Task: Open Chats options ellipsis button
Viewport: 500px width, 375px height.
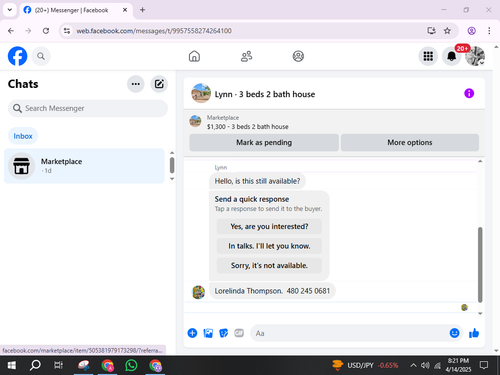Action: click(x=136, y=84)
